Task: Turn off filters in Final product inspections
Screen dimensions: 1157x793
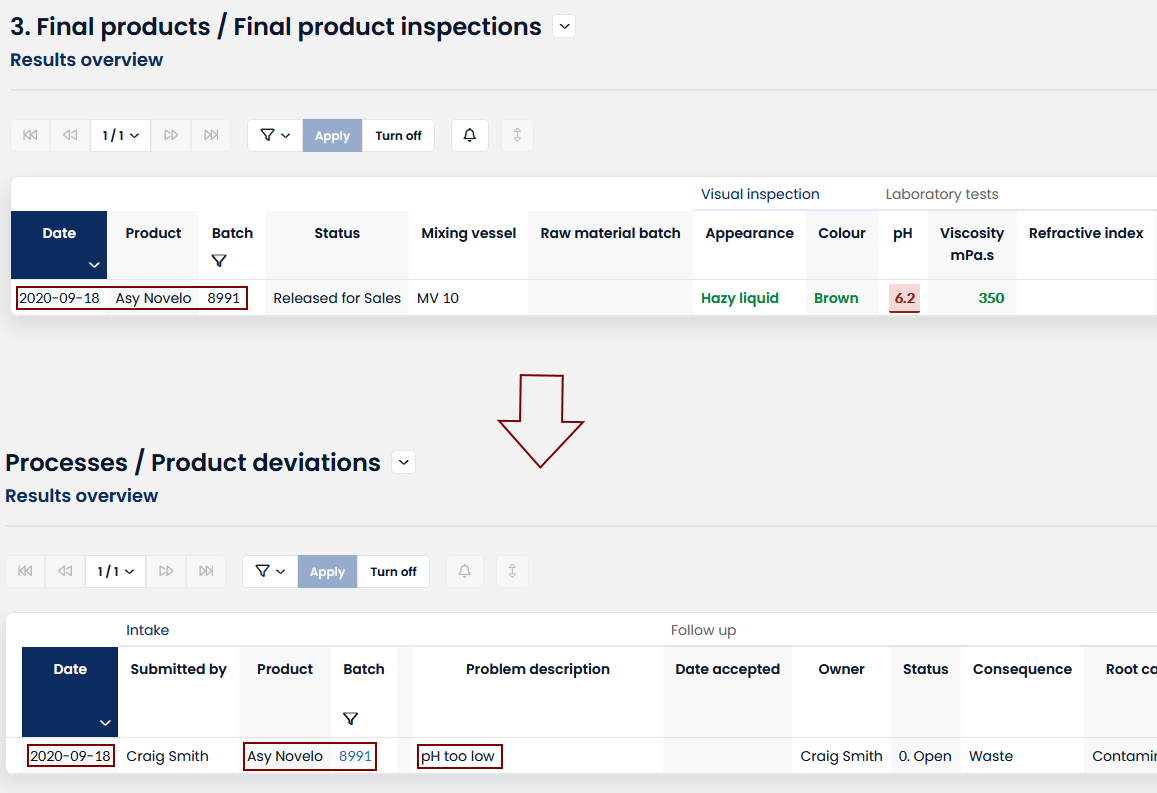Action: pyautogui.click(x=398, y=135)
